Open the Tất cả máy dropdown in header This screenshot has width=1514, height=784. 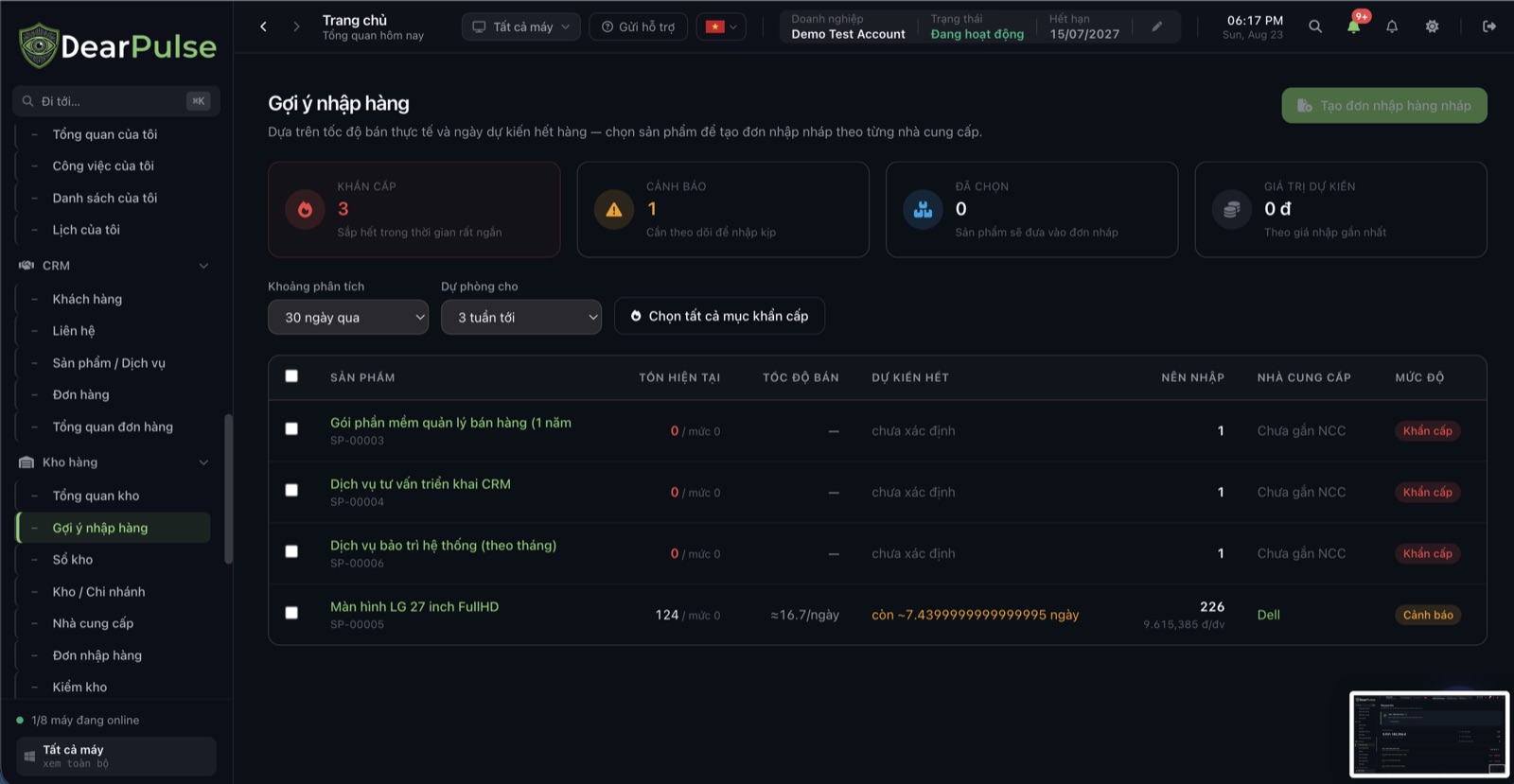(x=521, y=26)
